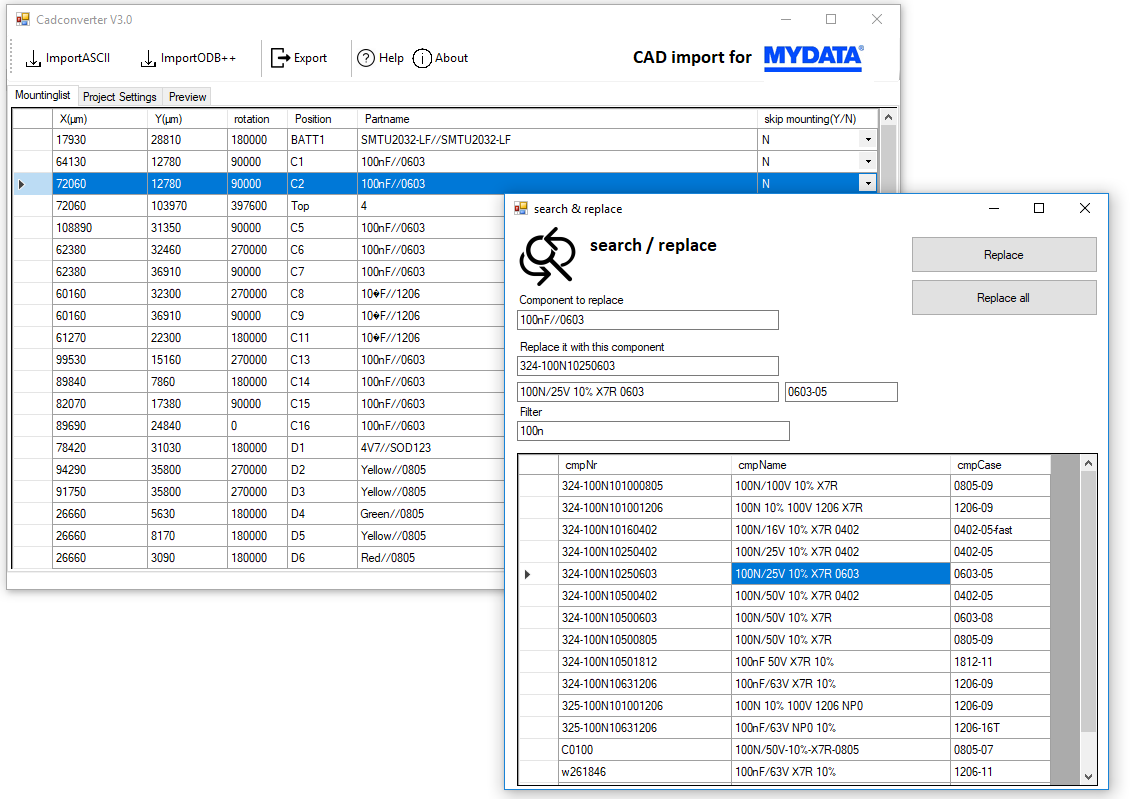This screenshot has height=799, width=1132.
Task: Click X value 108890 in Mountinglist
Action: [x=100, y=228]
